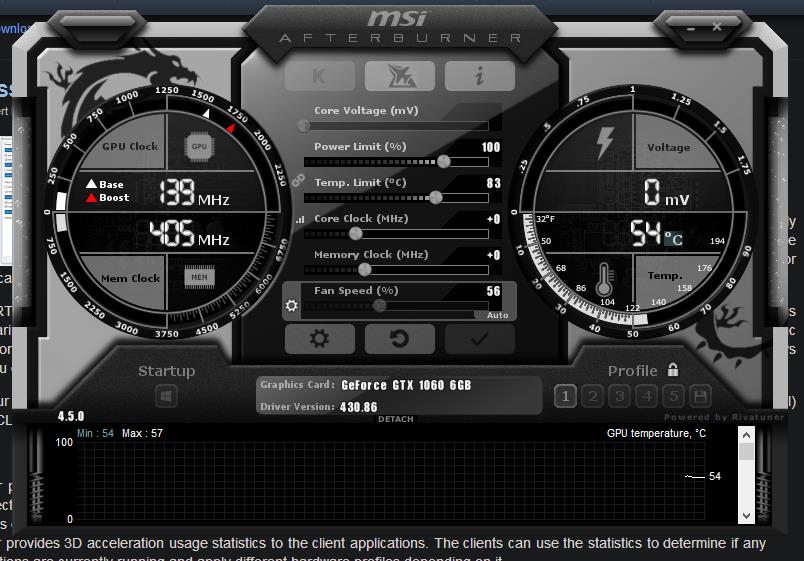Click the Memory Clock +0 value
Screen dimensions: 804x561
493,255
